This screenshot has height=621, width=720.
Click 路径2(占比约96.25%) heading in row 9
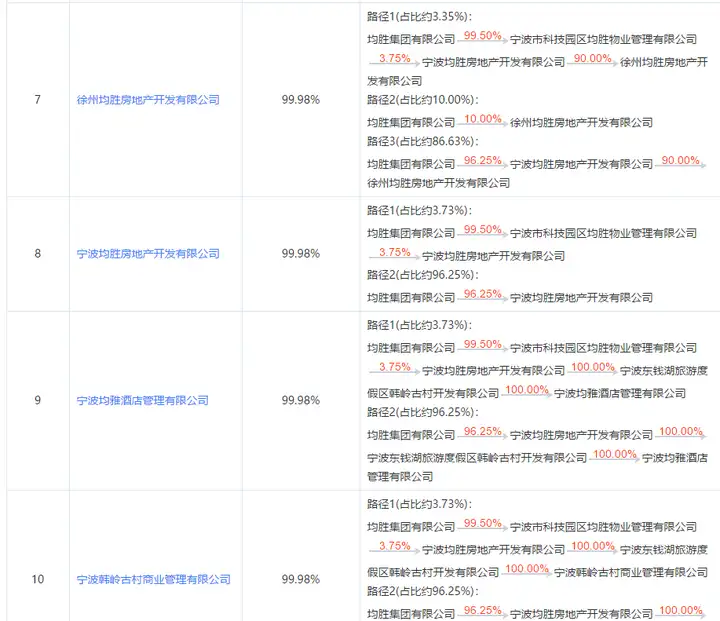422,412
